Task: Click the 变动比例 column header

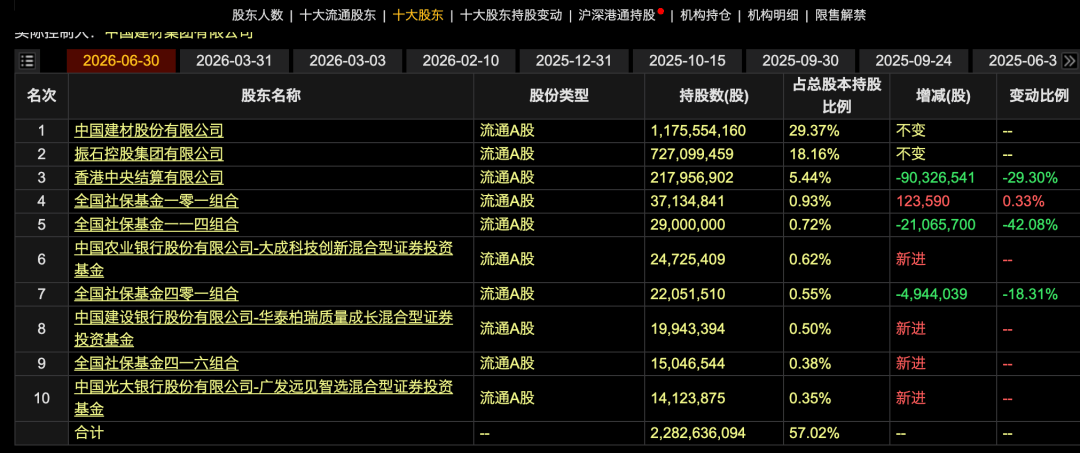Action: 1038,96
